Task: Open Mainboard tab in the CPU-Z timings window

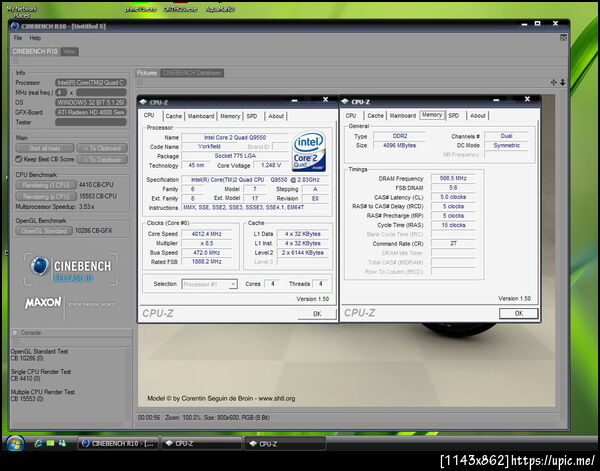Action: (403, 116)
